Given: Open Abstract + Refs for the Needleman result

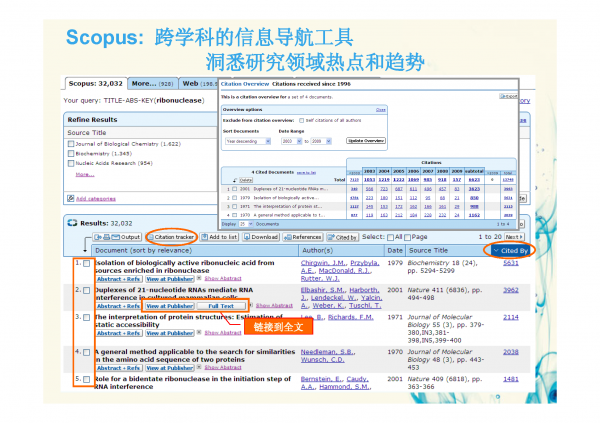Looking at the screenshot, I should tap(119, 368).
